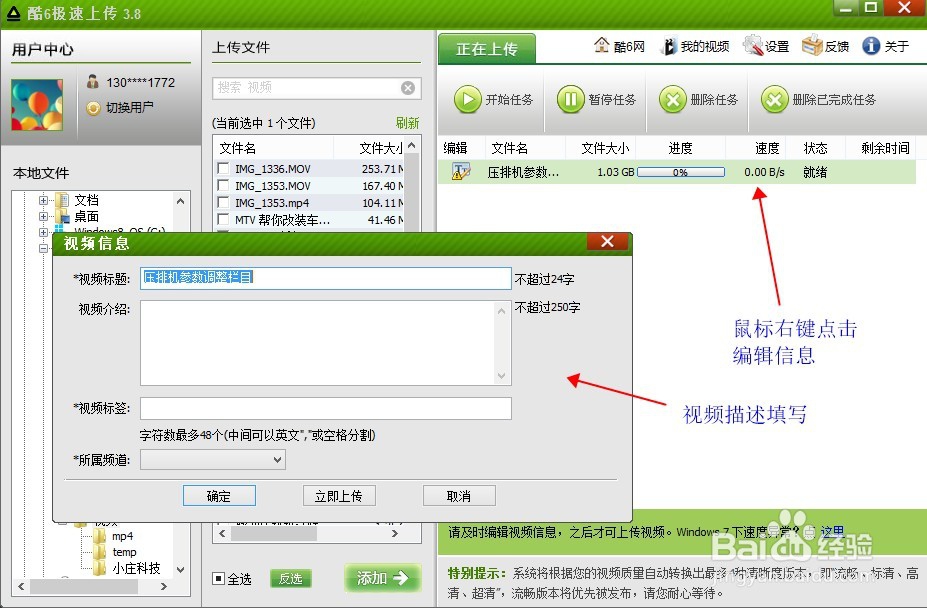Expand the 文档 tree node
This screenshot has height=608, width=927.
(43, 200)
